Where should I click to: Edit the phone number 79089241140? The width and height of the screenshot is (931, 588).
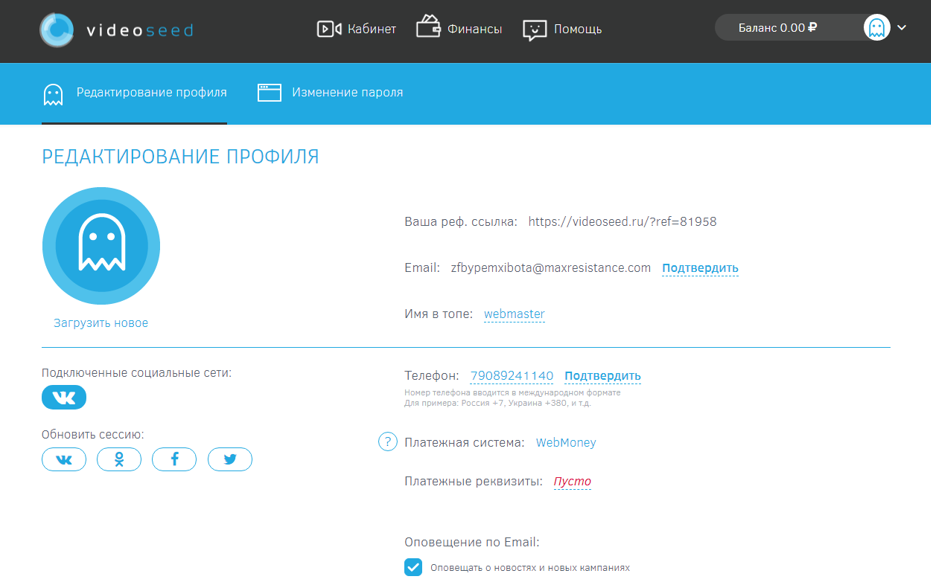[x=512, y=376]
